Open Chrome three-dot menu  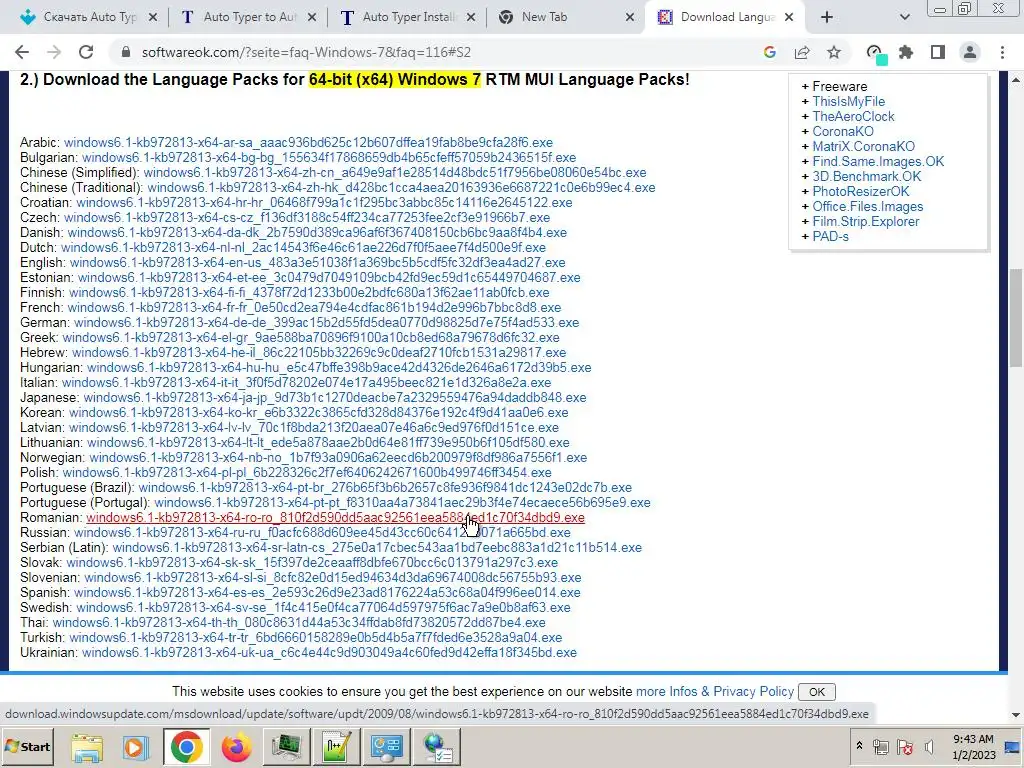1002,52
